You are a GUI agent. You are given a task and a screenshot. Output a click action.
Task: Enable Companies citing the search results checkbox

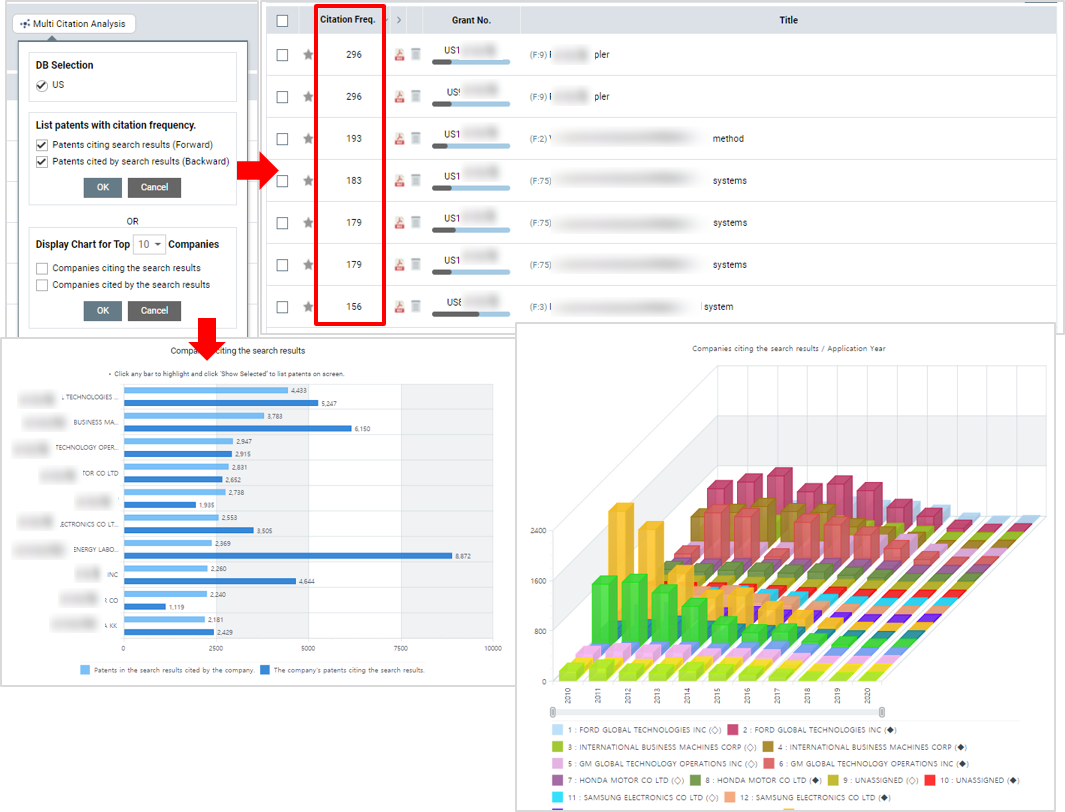[42, 268]
